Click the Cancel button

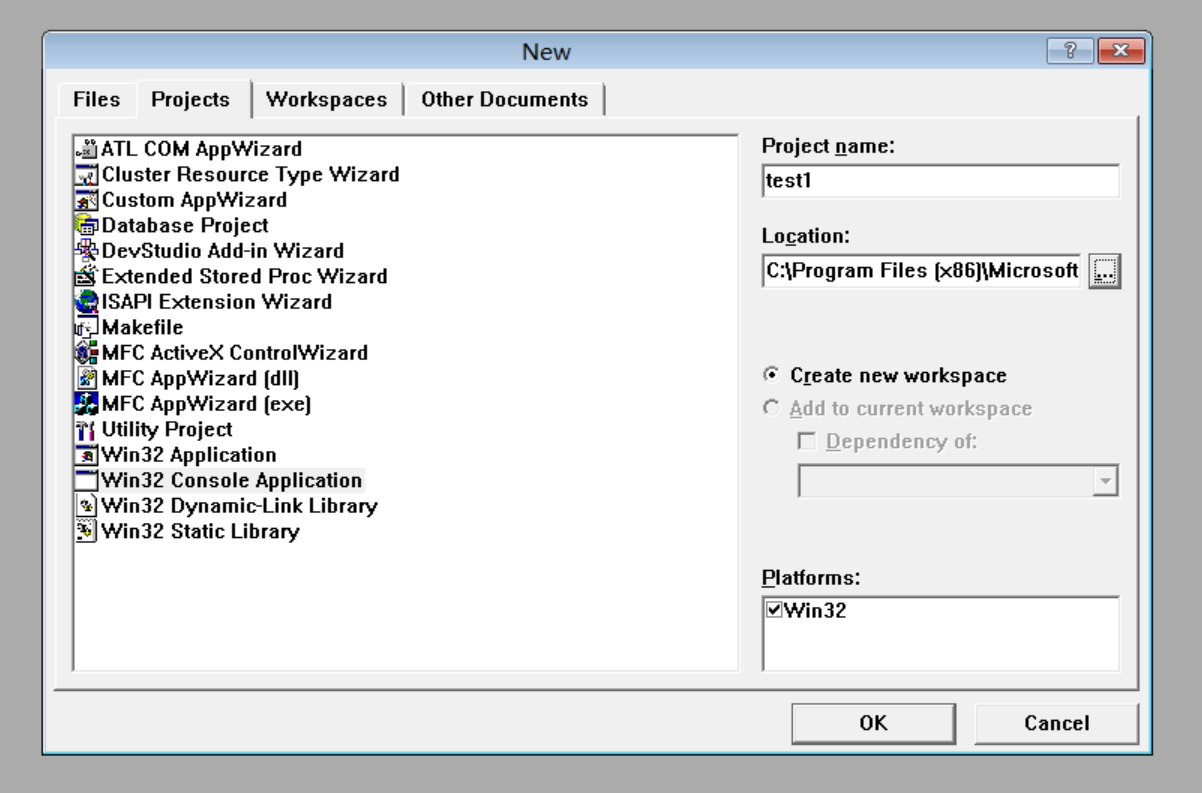pos(1056,723)
